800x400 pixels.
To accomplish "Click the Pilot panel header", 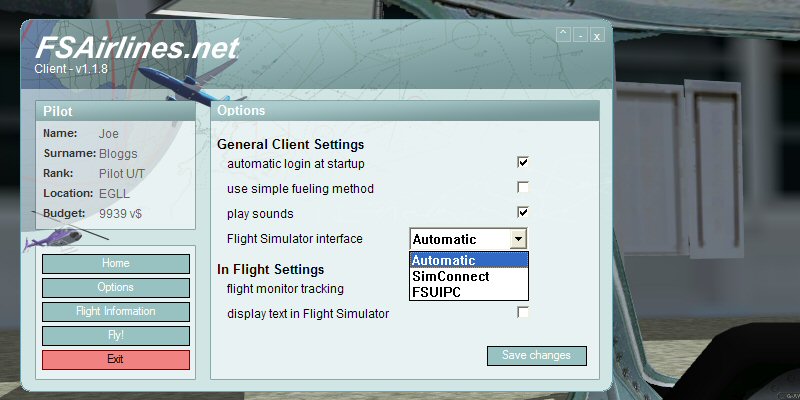I will (116, 111).
